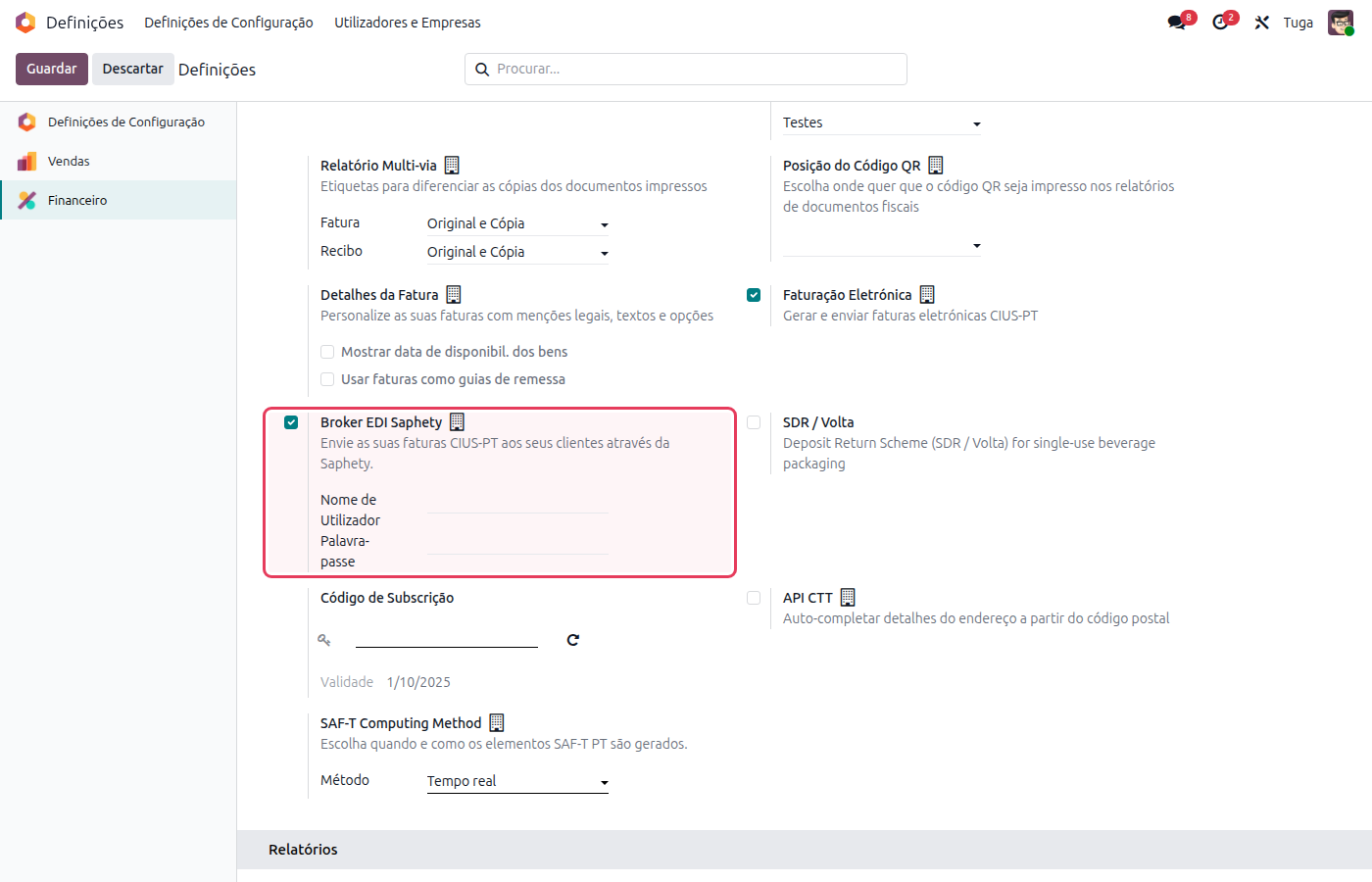Enable Usar faturas como guias de remessa
1372x882 pixels.
(x=327, y=379)
